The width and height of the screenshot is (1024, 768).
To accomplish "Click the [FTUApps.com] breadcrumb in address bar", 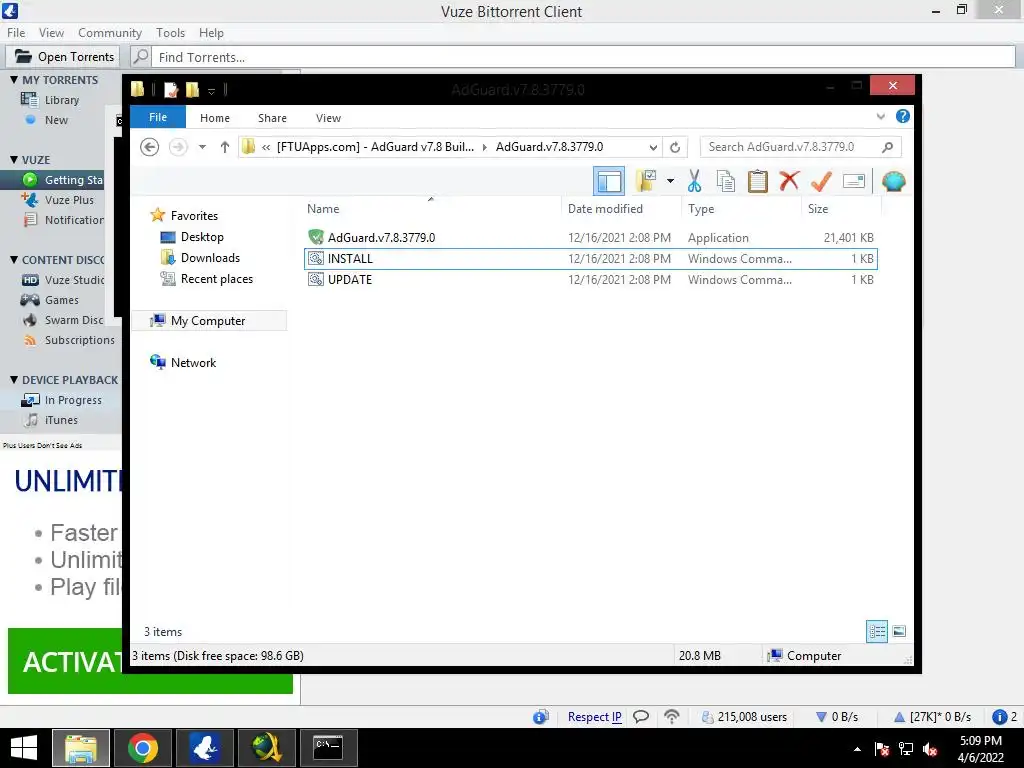I will pos(376,147).
